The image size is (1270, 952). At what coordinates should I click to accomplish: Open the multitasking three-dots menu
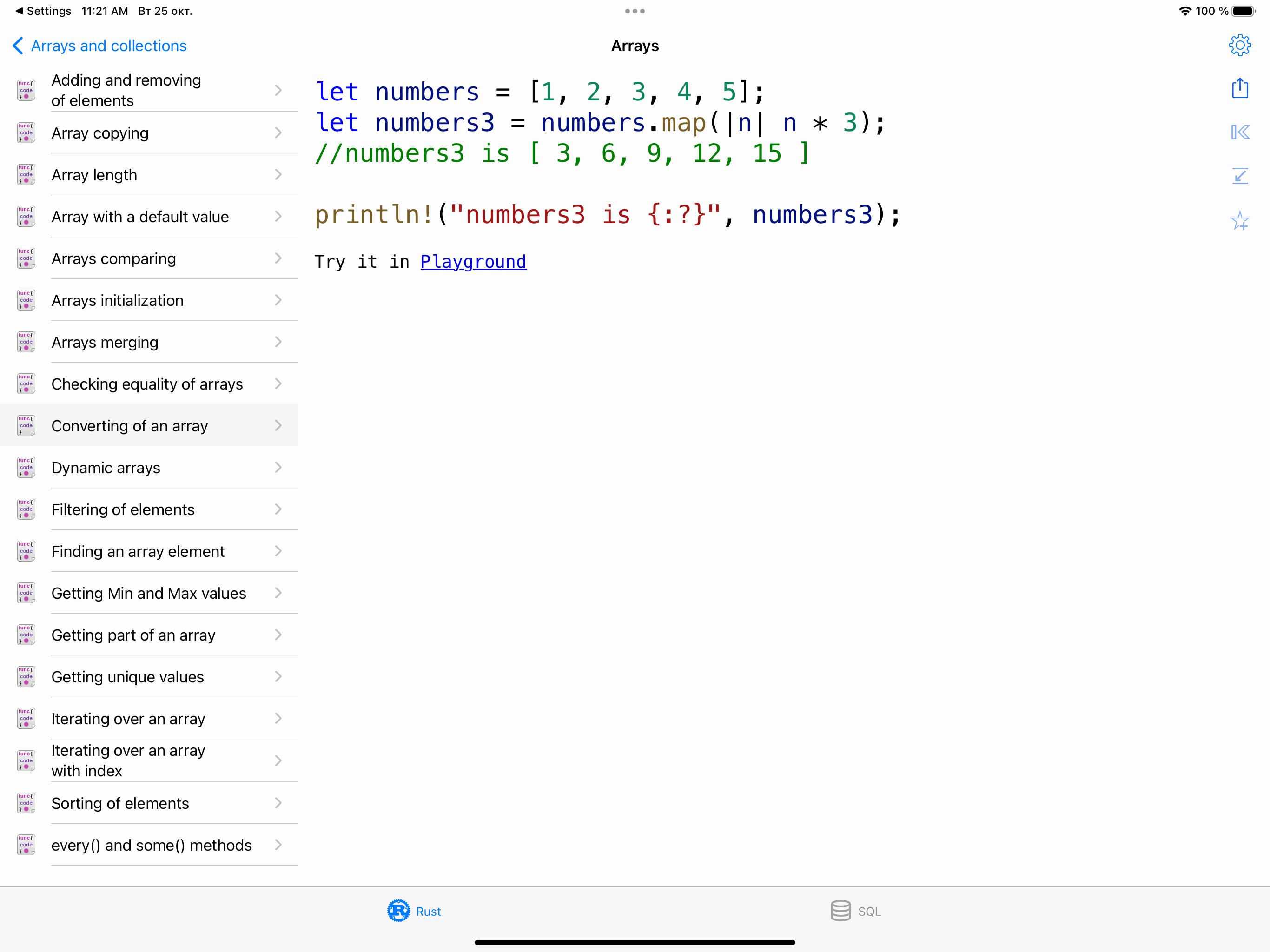point(635,11)
